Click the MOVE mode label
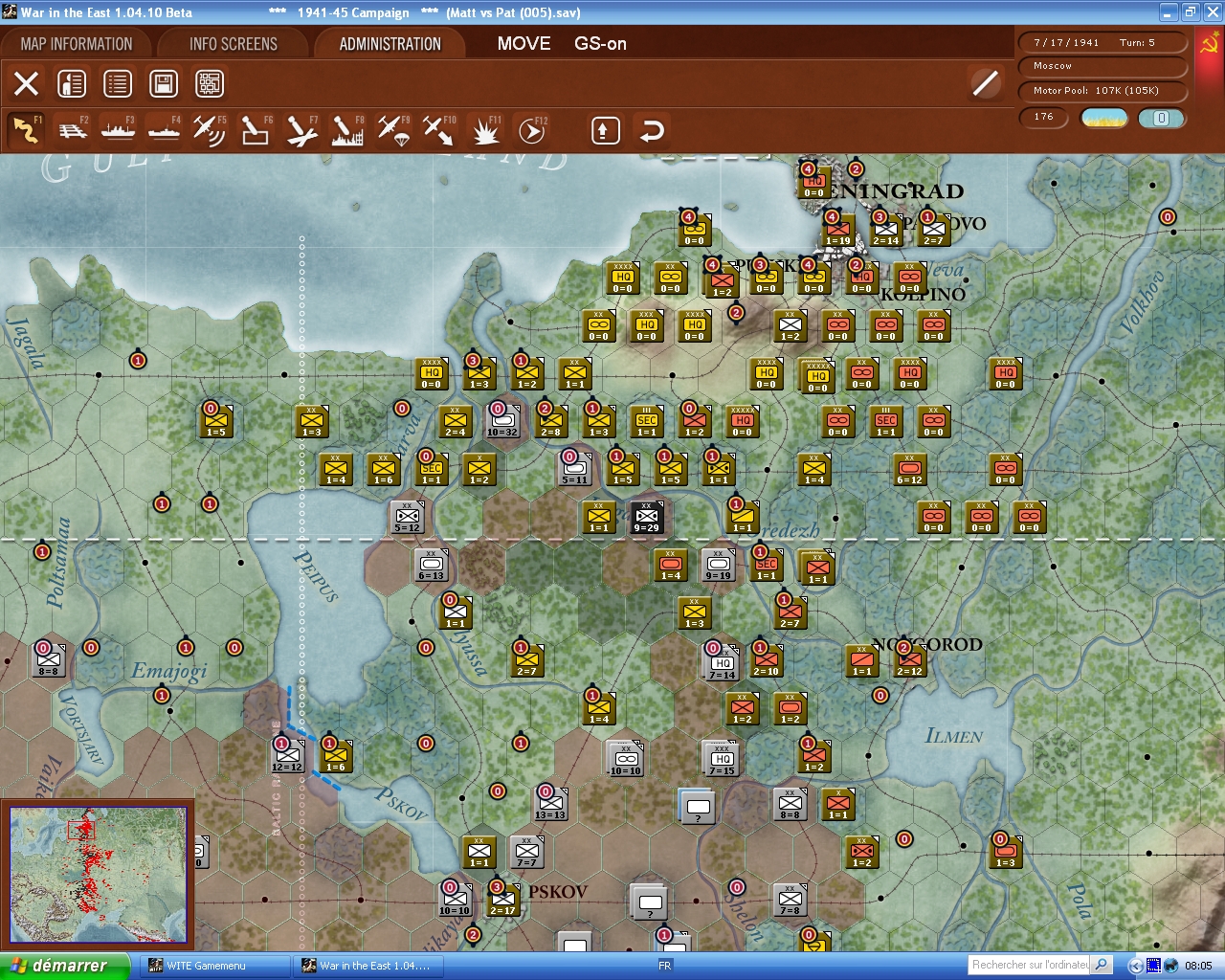 (x=523, y=43)
